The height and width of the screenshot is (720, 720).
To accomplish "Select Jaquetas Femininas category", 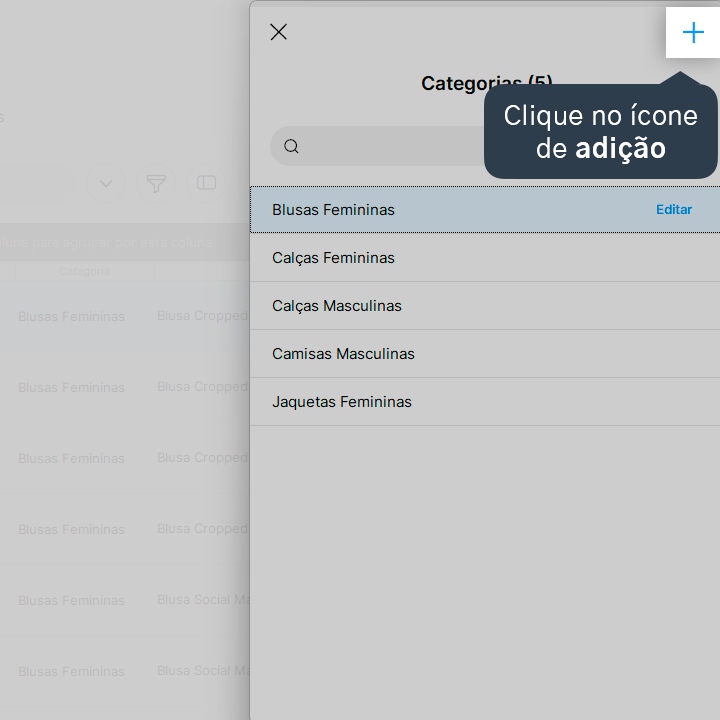I will click(x=485, y=402).
